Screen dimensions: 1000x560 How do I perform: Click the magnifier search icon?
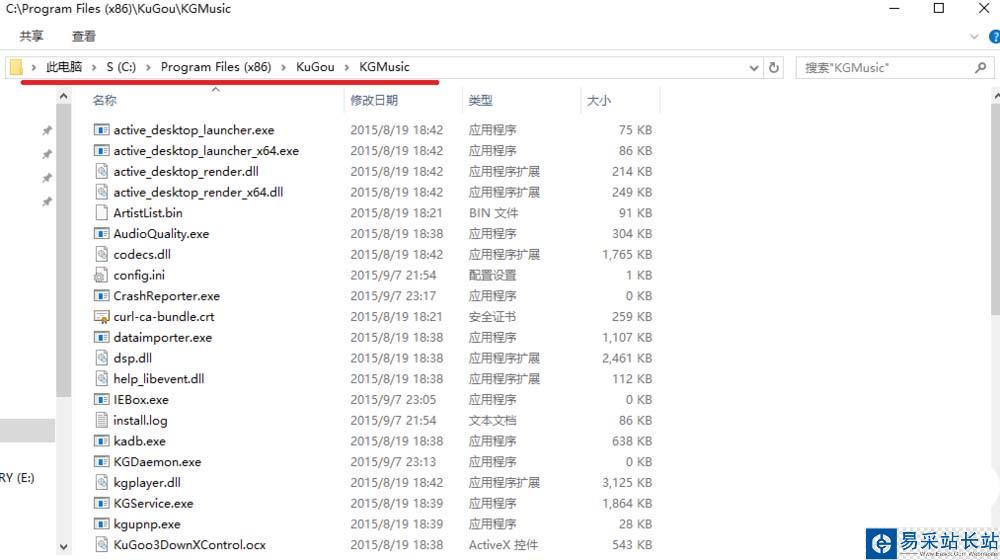pos(980,67)
